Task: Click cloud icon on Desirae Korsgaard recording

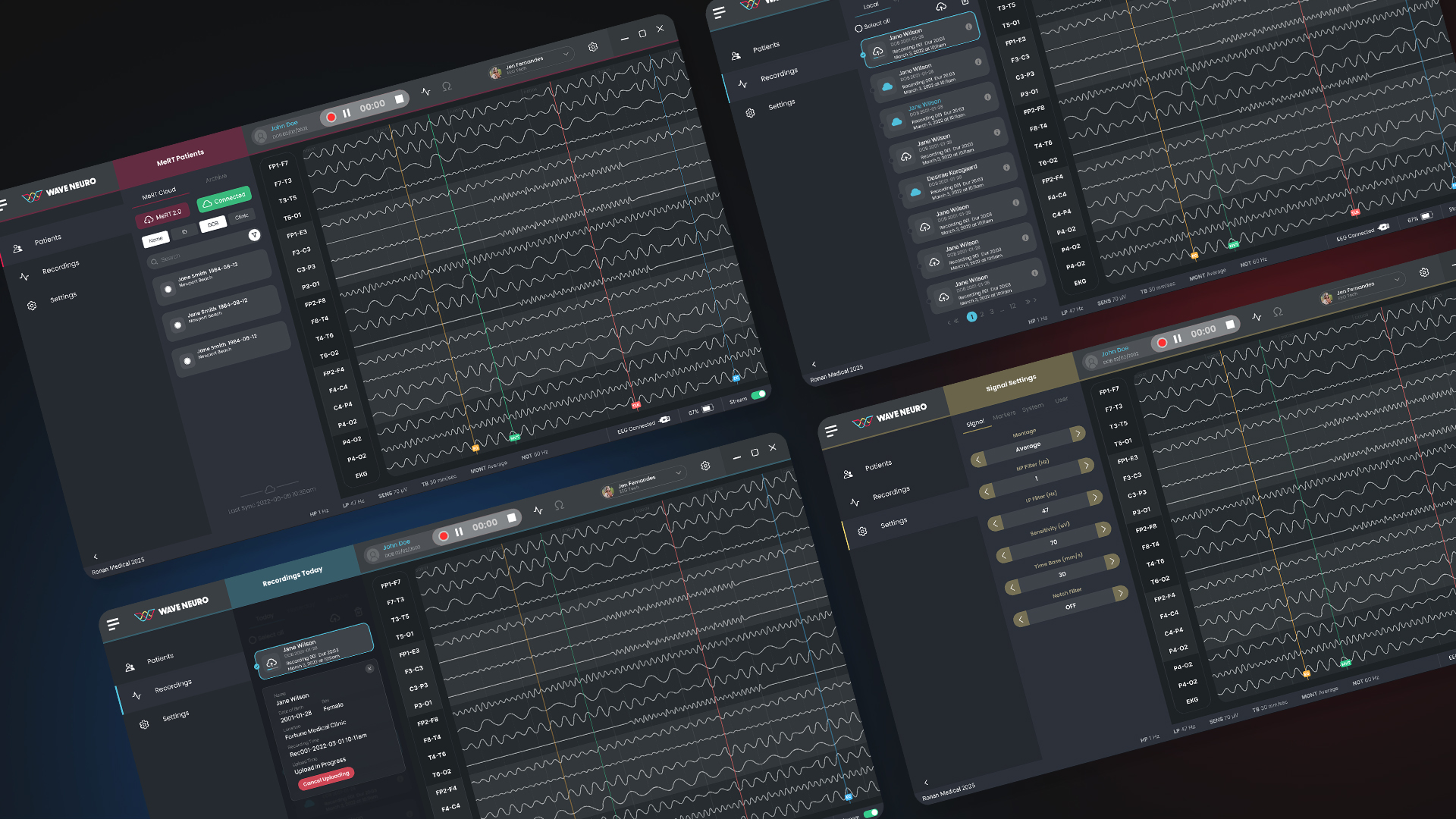Action: click(x=915, y=193)
